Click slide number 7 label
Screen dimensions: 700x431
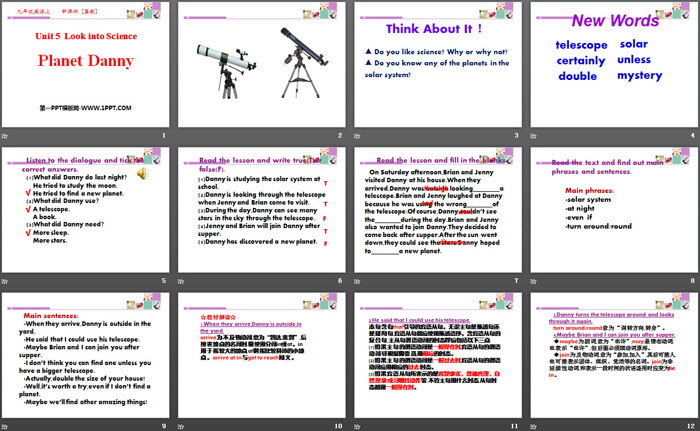click(x=517, y=280)
